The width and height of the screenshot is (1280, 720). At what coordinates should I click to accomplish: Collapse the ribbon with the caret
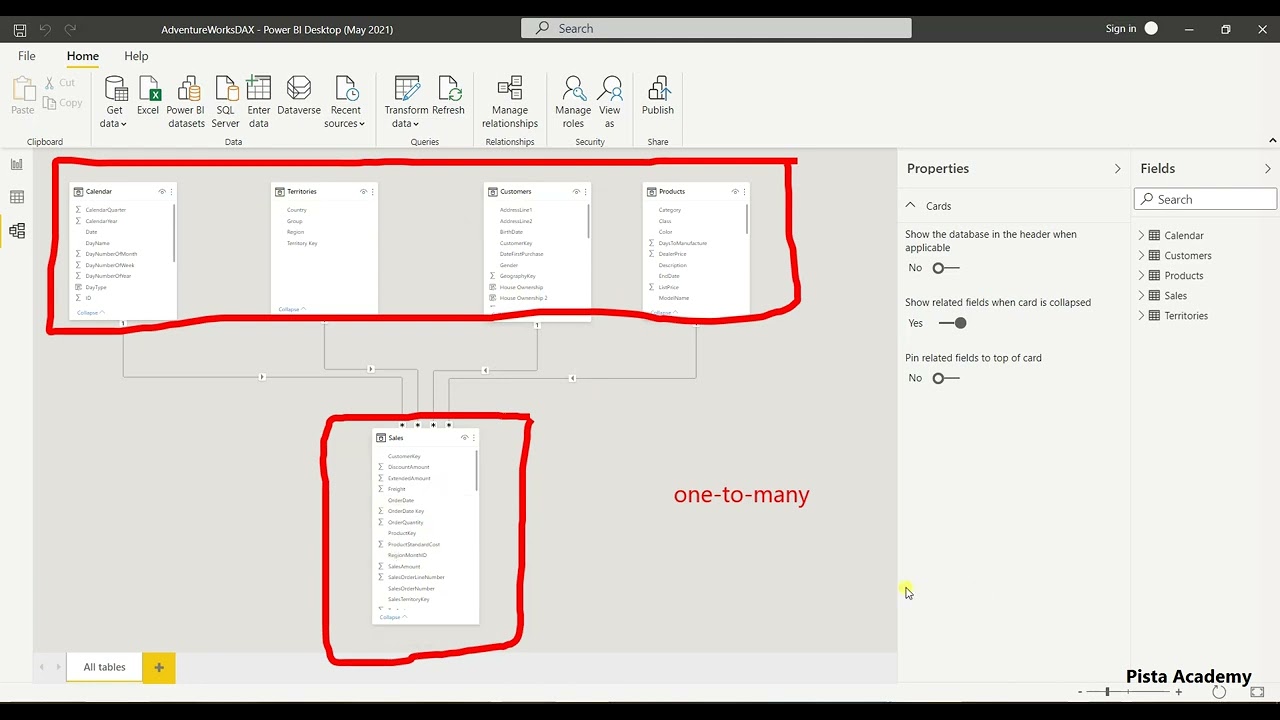[x=1272, y=141]
